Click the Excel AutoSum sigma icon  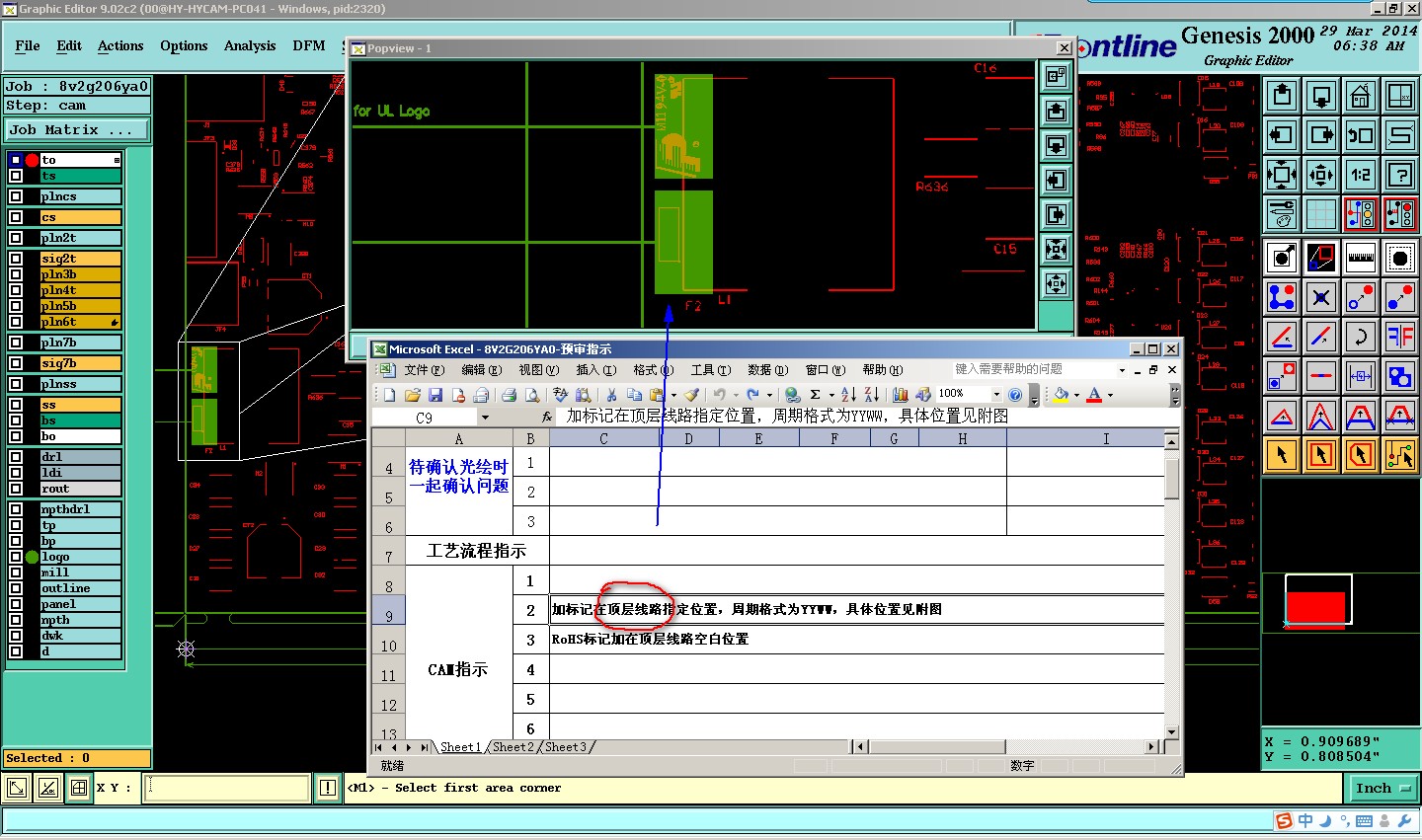pos(816,395)
